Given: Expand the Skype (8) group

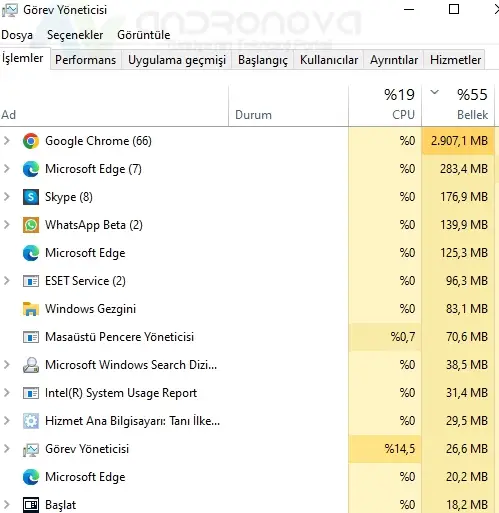Looking at the screenshot, I should tap(7, 197).
